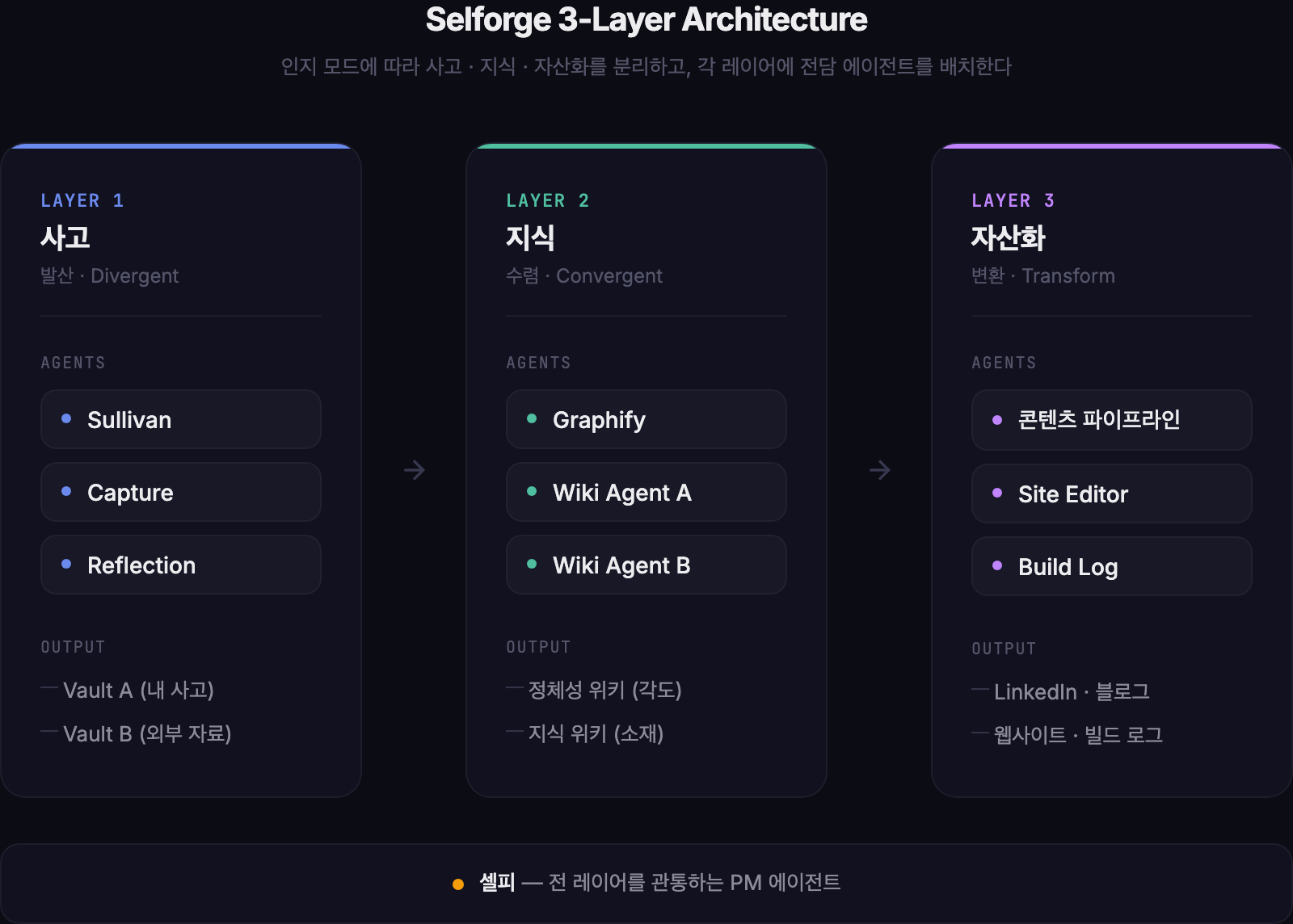Expand the arrow between 지식 and 자산화

coord(879,470)
